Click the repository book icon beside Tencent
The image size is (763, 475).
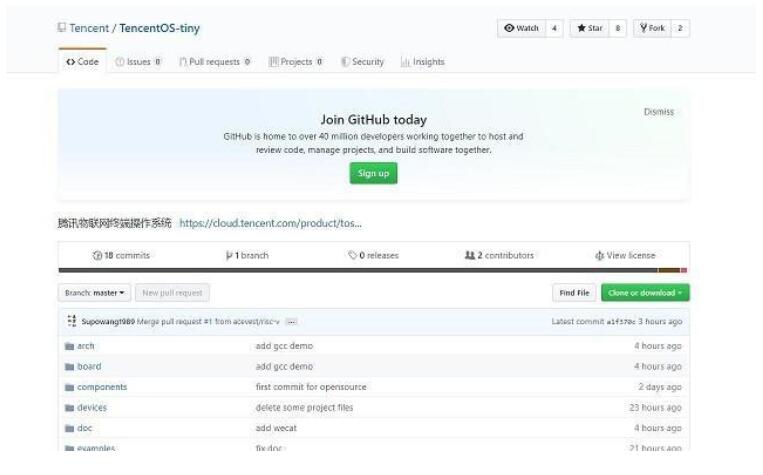(x=62, y=28)
